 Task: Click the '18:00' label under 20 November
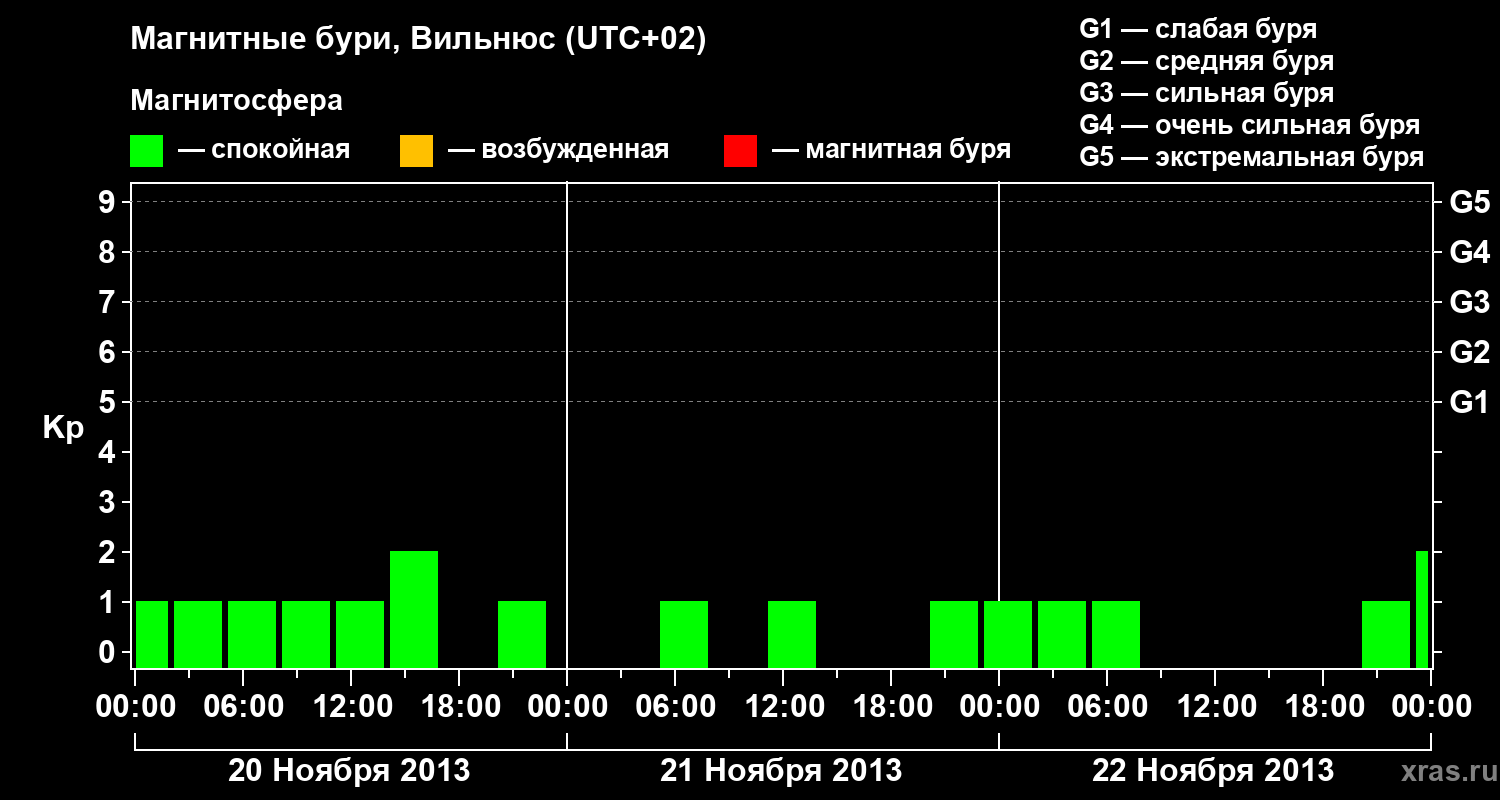click(460, 706)
